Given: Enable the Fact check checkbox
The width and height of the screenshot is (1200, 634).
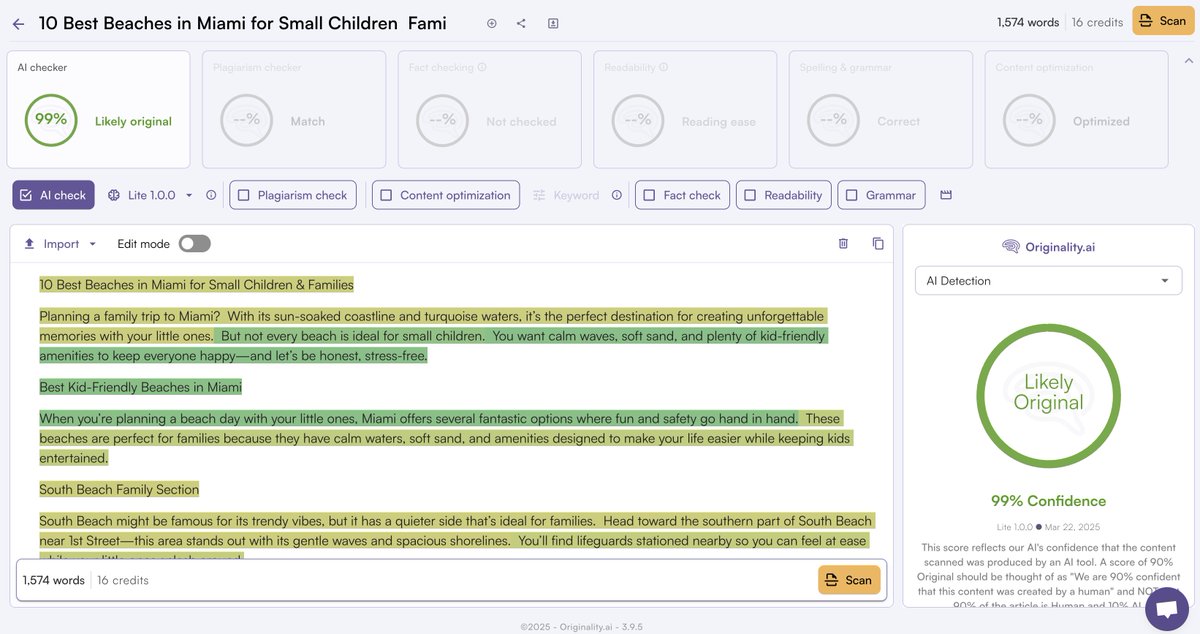Looking at the screenshot, I should (682, 195).
